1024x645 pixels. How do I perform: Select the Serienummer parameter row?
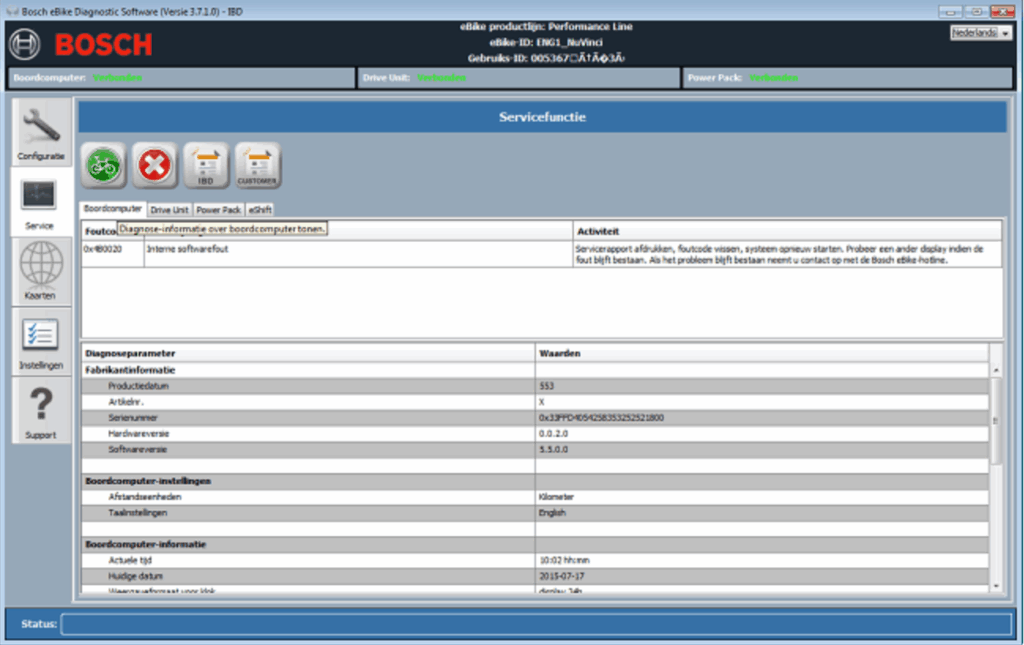[535, 418]
